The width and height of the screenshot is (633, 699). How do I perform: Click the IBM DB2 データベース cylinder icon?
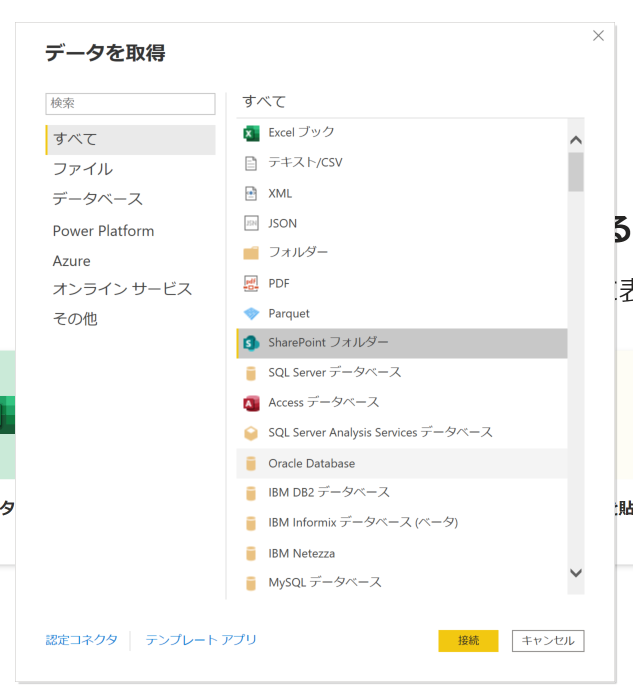coord(251,493)
